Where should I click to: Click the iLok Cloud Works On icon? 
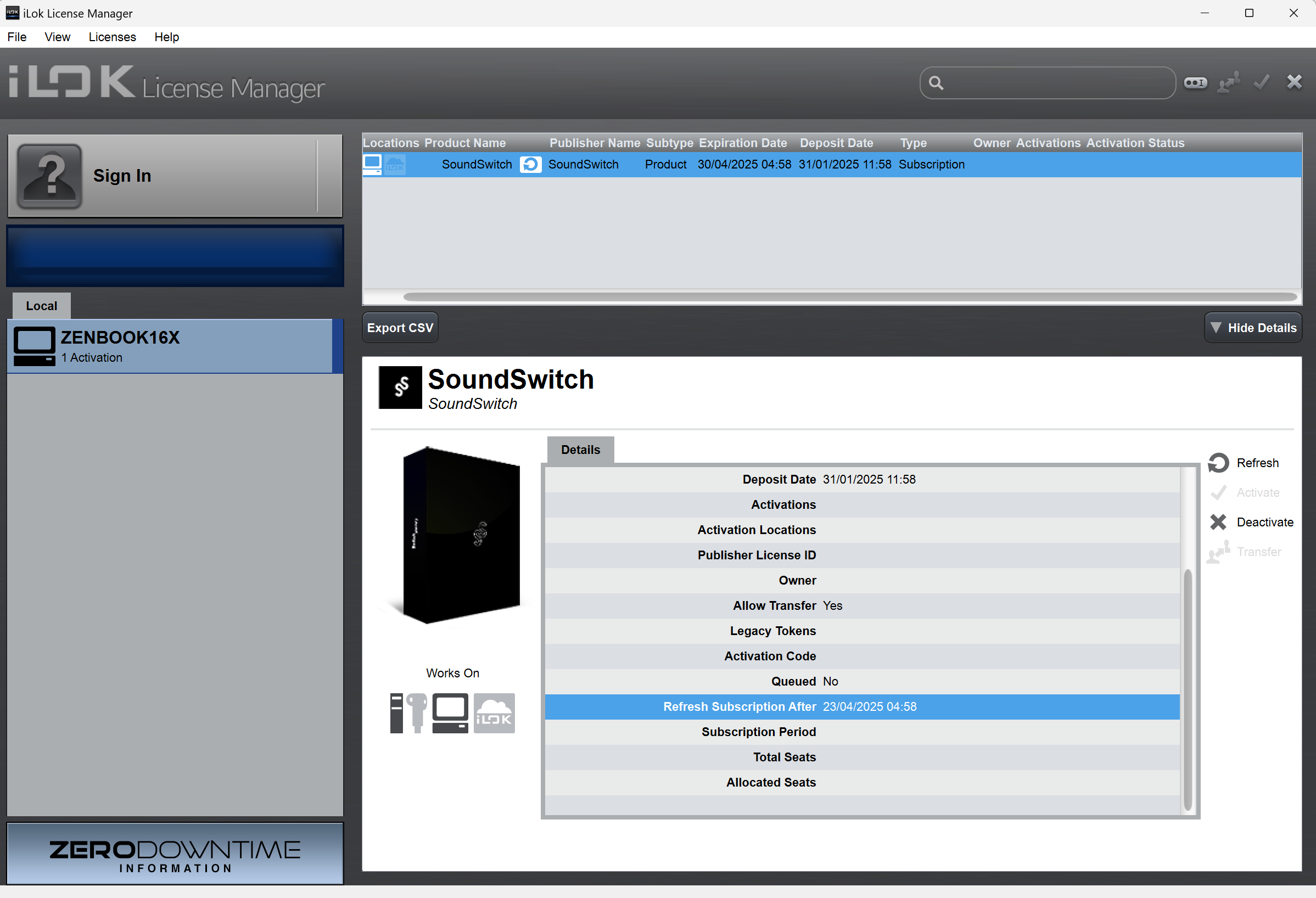tap(494, 714)
